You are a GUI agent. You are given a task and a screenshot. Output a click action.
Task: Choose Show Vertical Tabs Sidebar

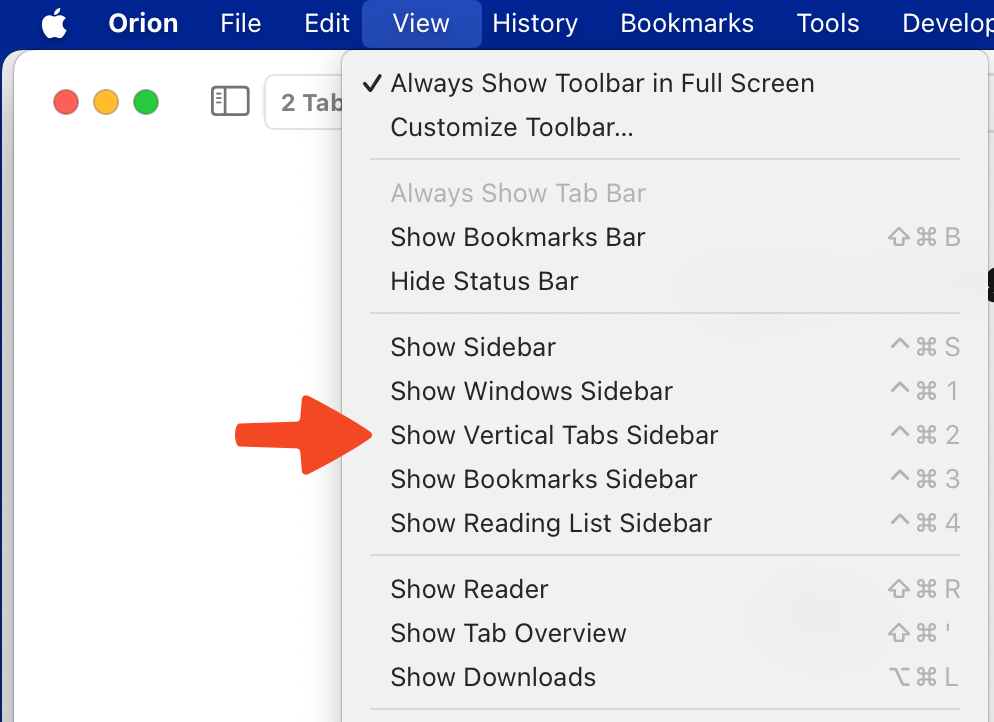pyautogui.click(x=665, y=435)
